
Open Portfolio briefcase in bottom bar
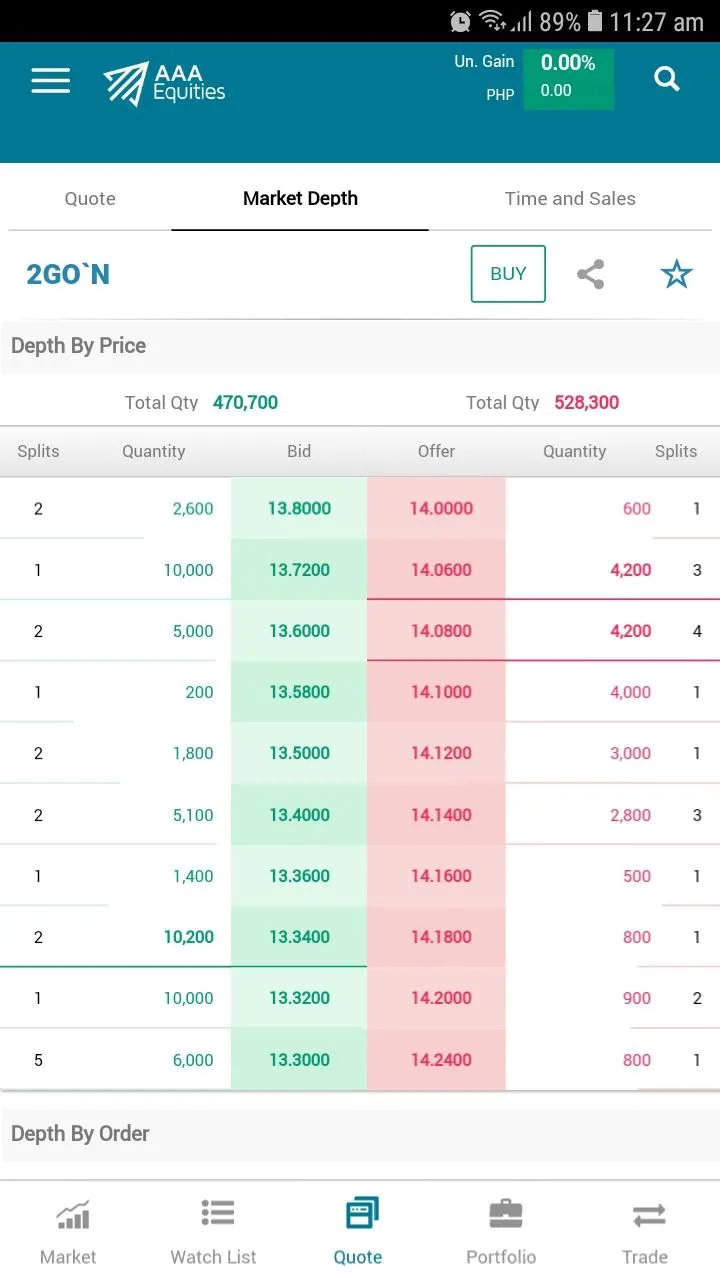(502, 1232)
